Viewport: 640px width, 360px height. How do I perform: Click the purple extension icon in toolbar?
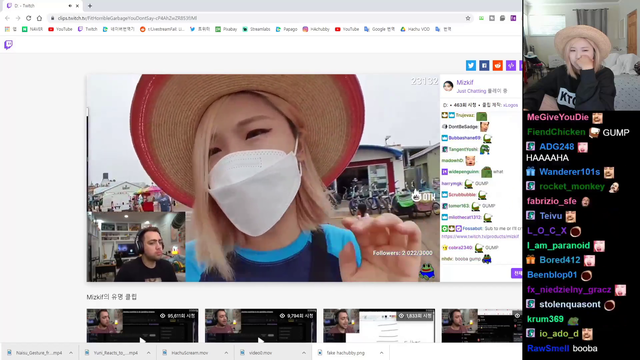pyautogui.click(x=513, y=18)
